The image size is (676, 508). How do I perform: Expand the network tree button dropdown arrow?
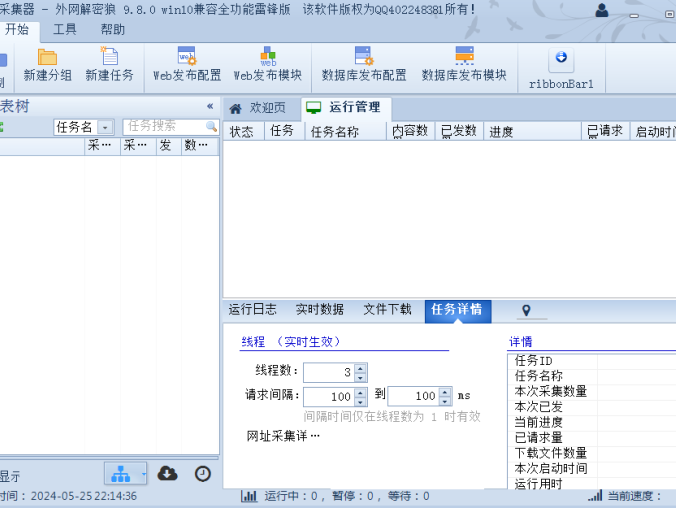tap(145, 473)
